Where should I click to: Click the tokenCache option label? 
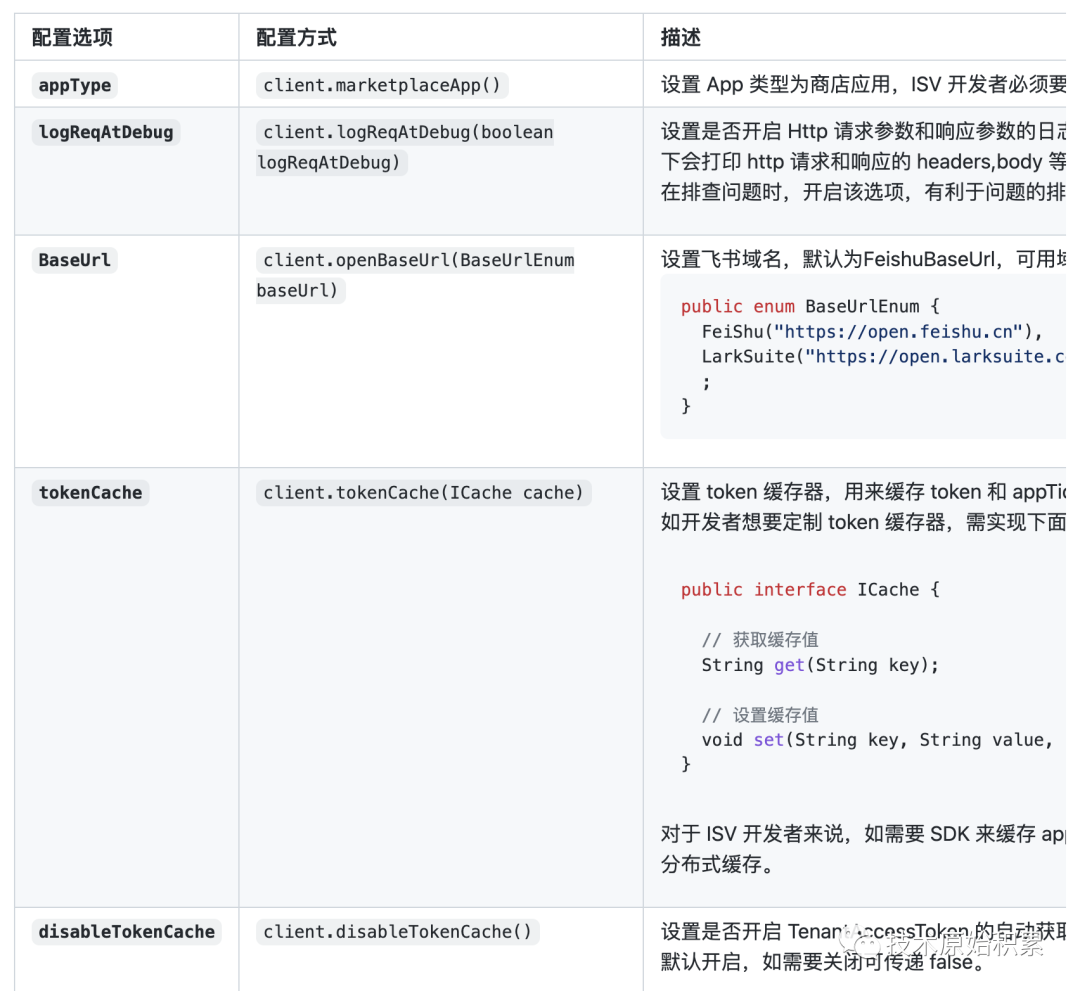pos(90,492)
